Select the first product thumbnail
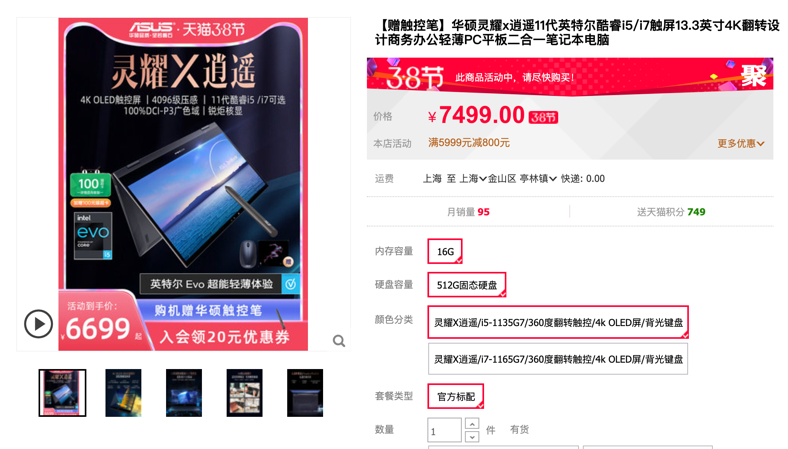Viewport: 788px width, 449px height. tap(62, 393)
